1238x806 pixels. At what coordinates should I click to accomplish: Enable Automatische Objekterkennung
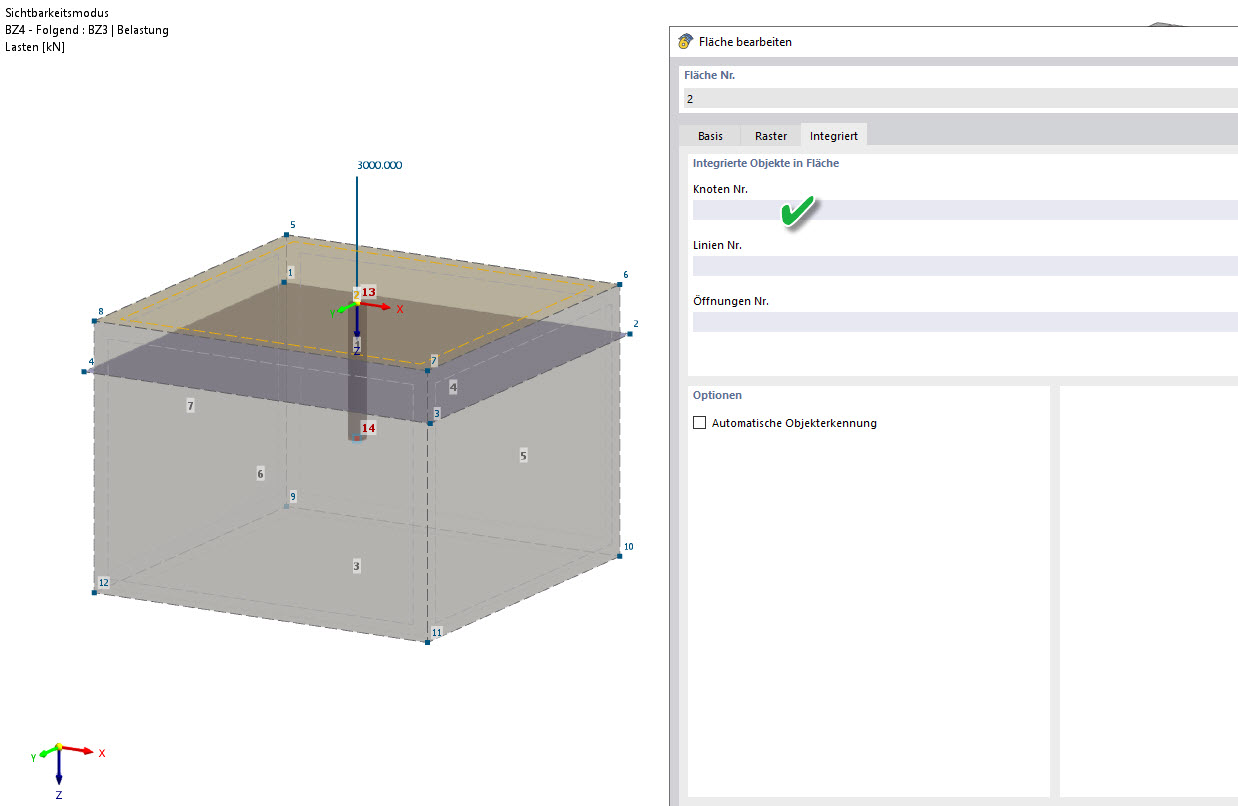(x=699, y=422)
